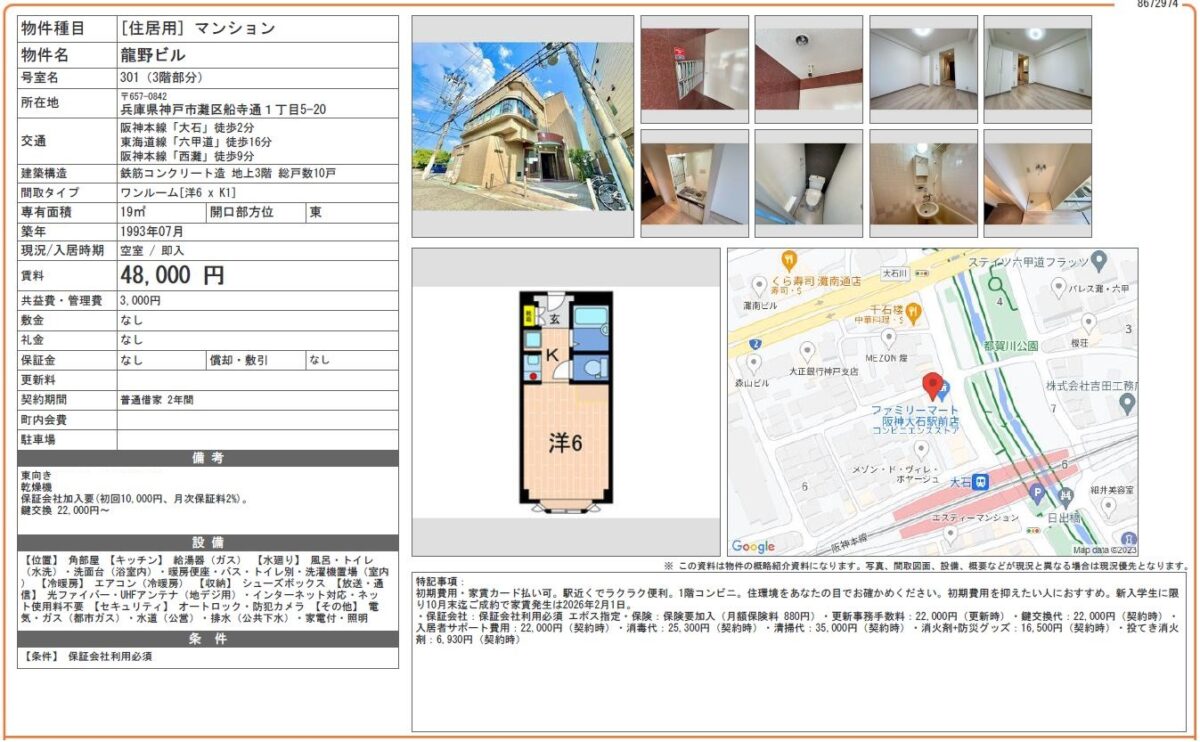Click the くら寿司 restaurant icon on map
1200x742 pixels.
(789, 259)
